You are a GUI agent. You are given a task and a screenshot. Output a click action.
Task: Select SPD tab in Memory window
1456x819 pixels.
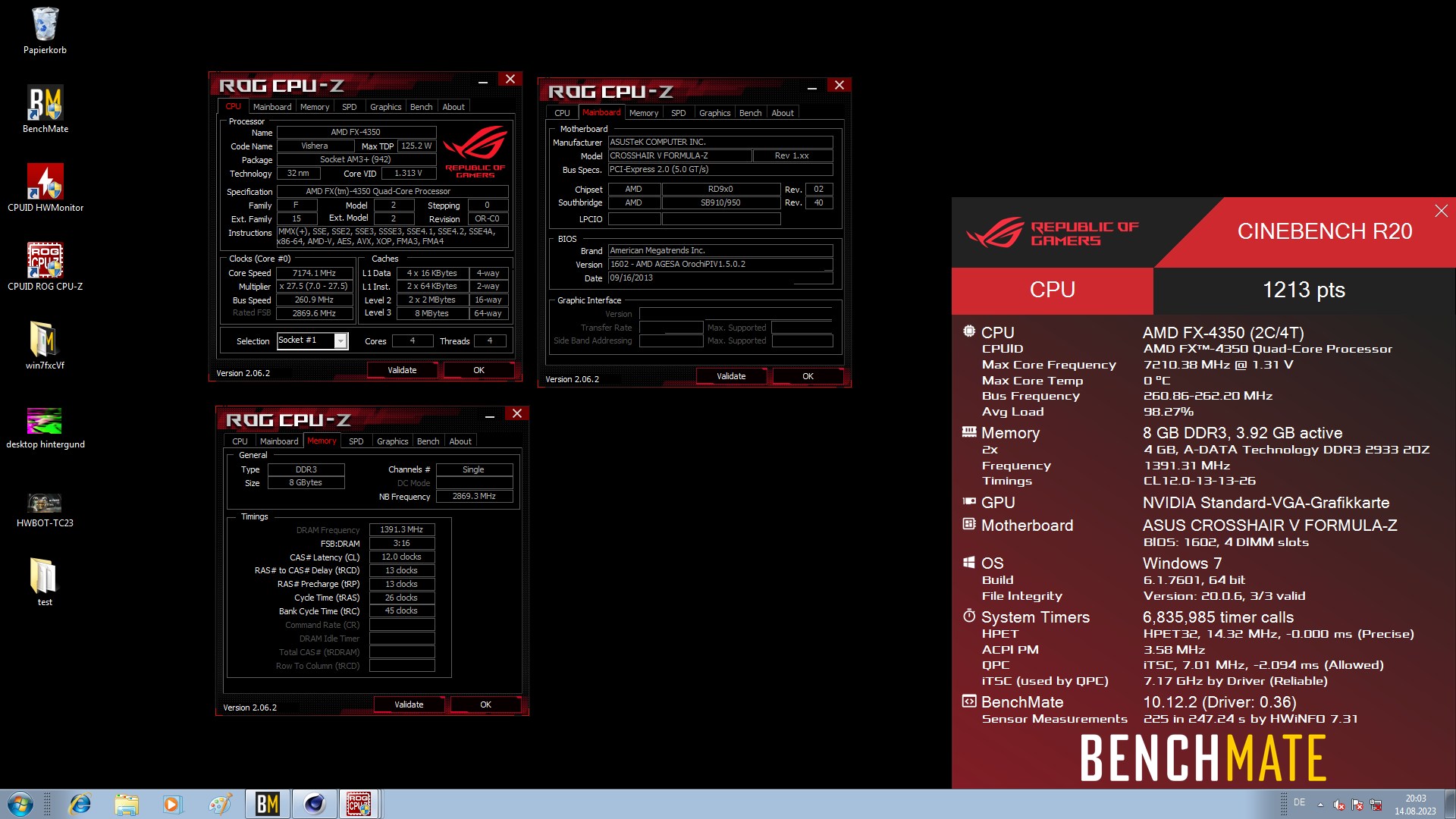[356, 441]
